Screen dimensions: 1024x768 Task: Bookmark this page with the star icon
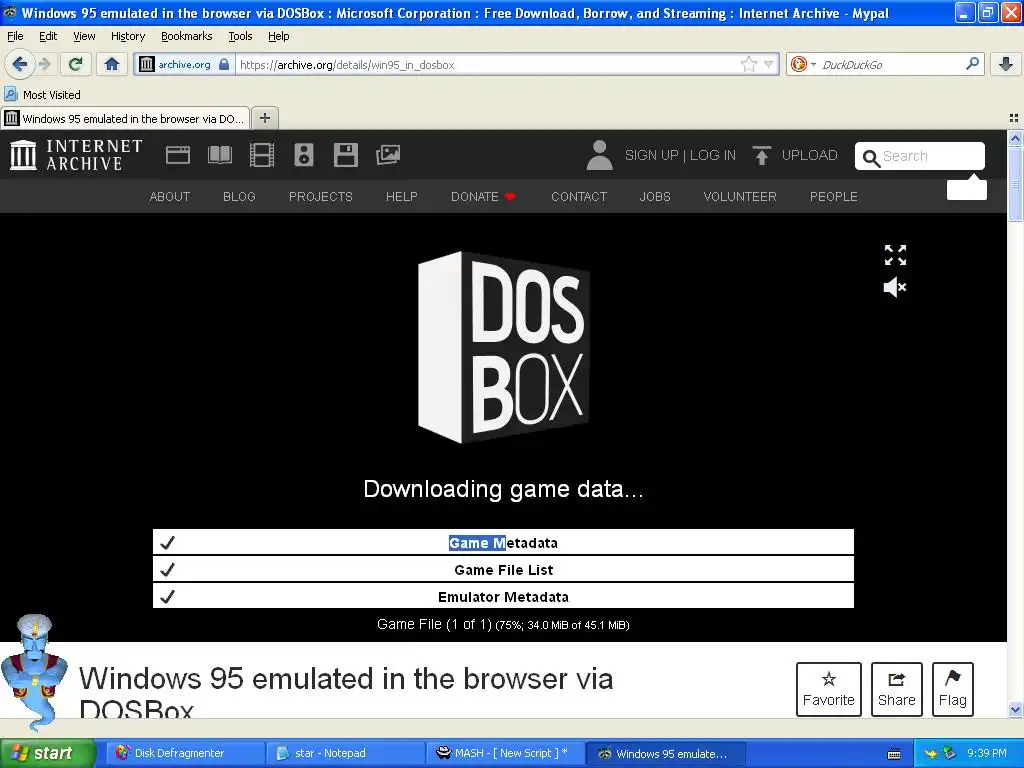click(x=748, y=64)
